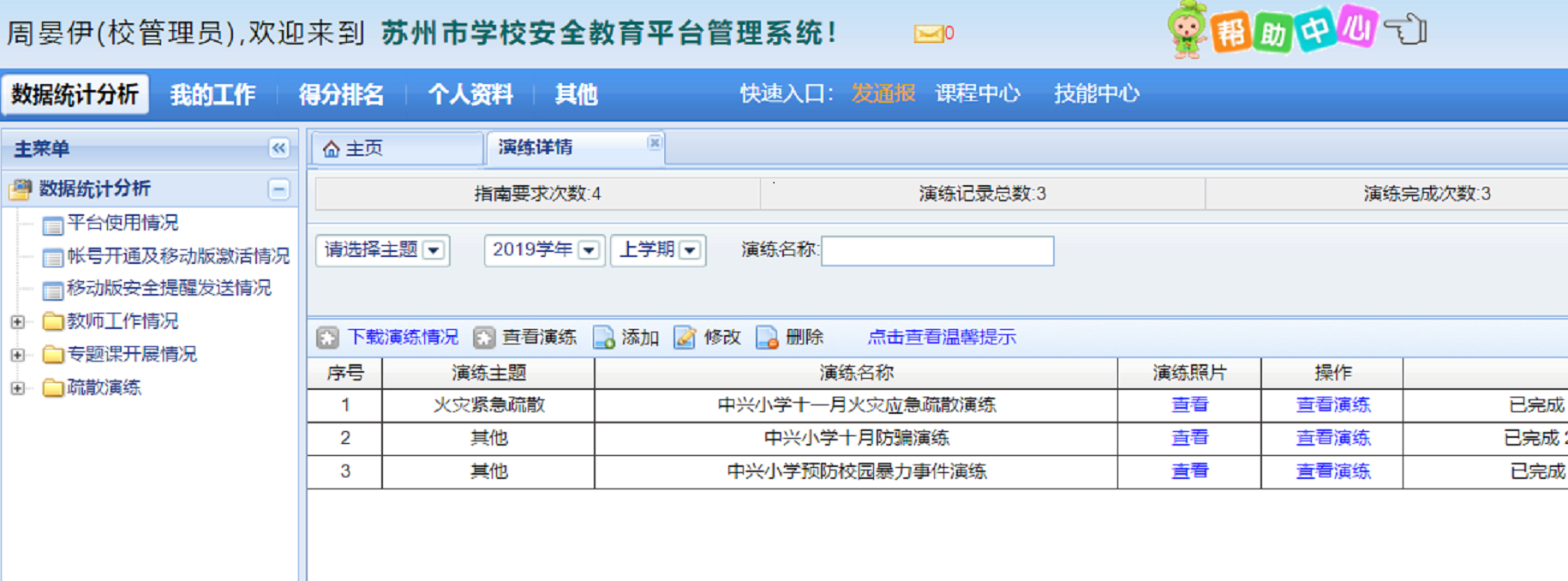The width and height of the screenshot is (1568, 581).
Task: Collapse the 主菜单 sidebar panel
Action: coord(278,148)
